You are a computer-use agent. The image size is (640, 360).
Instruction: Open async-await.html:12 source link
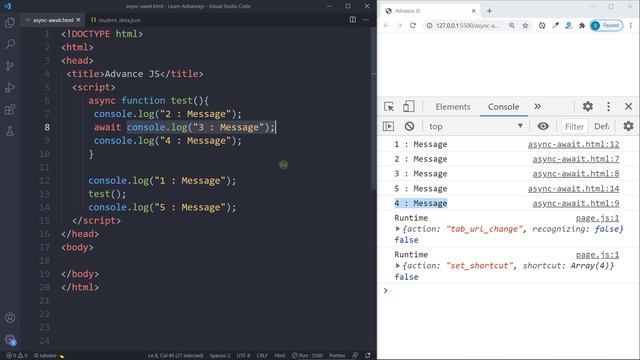tap(573, 144)
